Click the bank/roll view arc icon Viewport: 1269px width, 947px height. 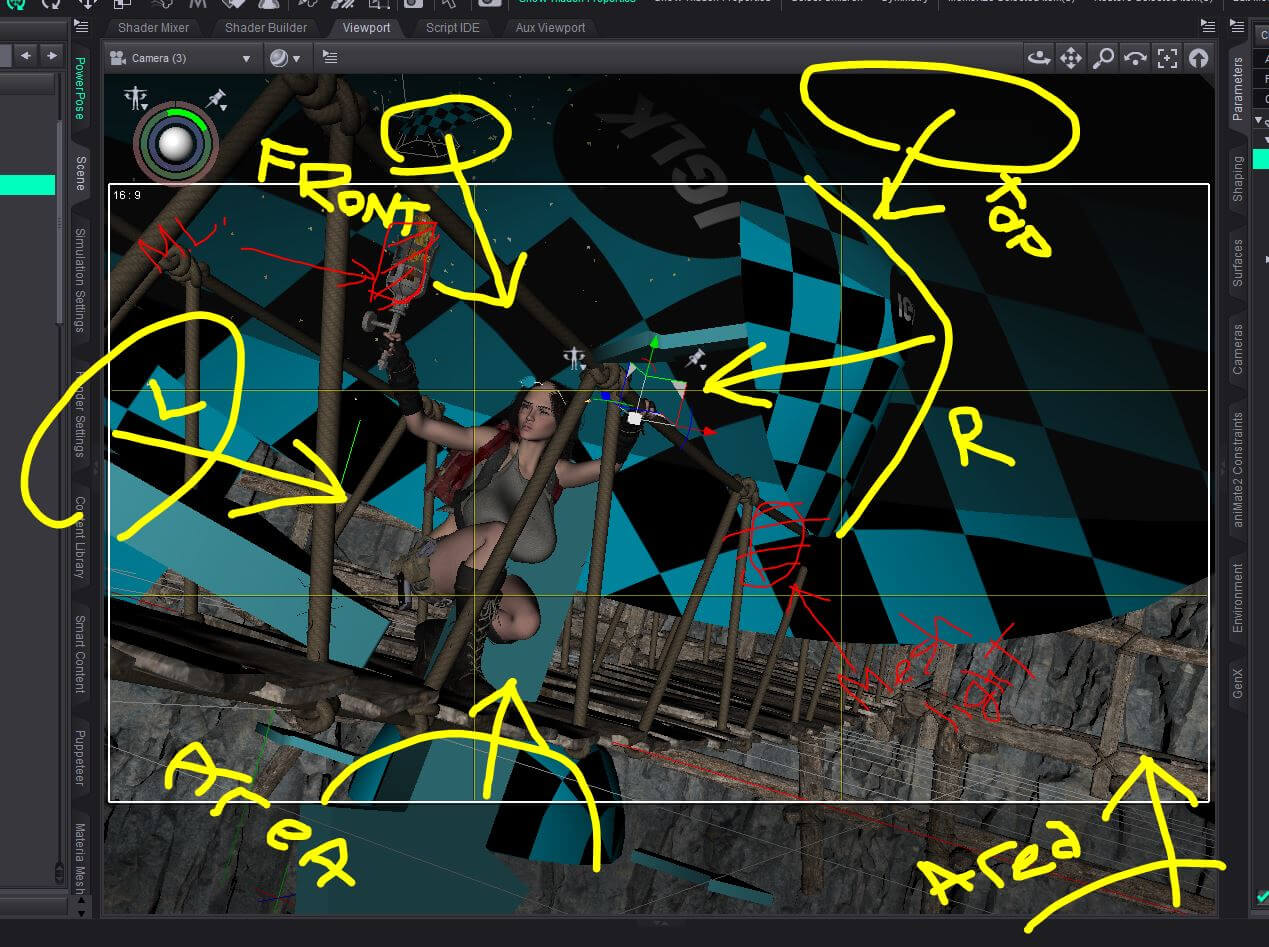point(1135,58)
